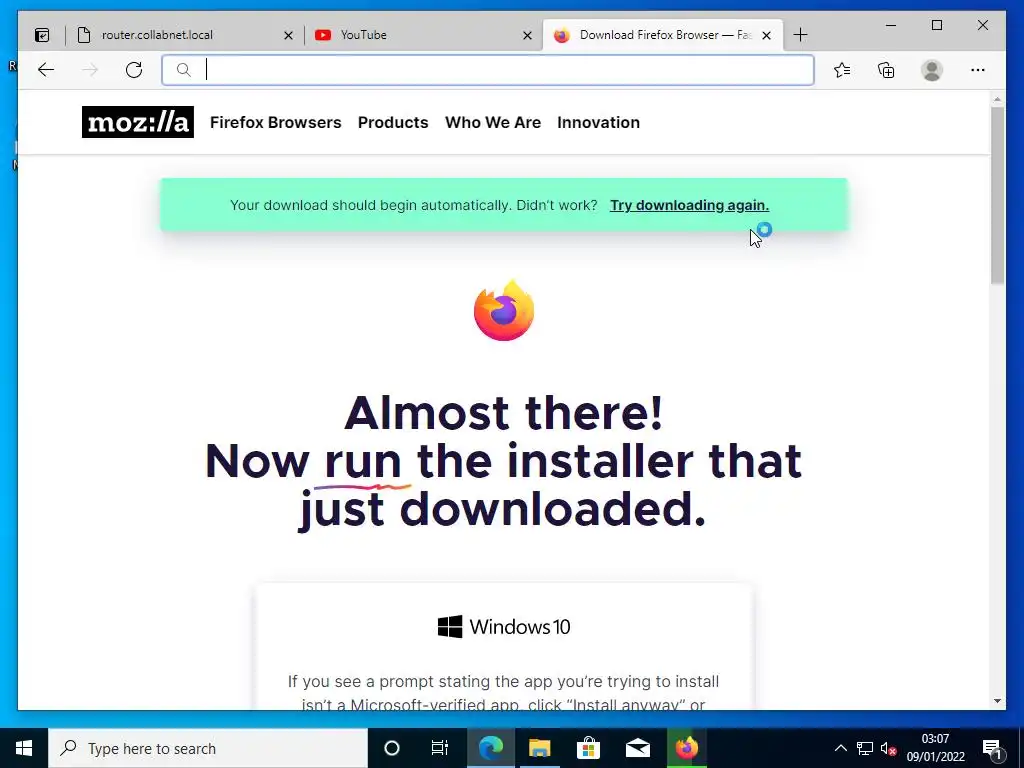The height and width of the screenshot is (768, 1024).
Task: Click the scrollbar down arrow
Action: pyautogui.click(x=997, y=701)
